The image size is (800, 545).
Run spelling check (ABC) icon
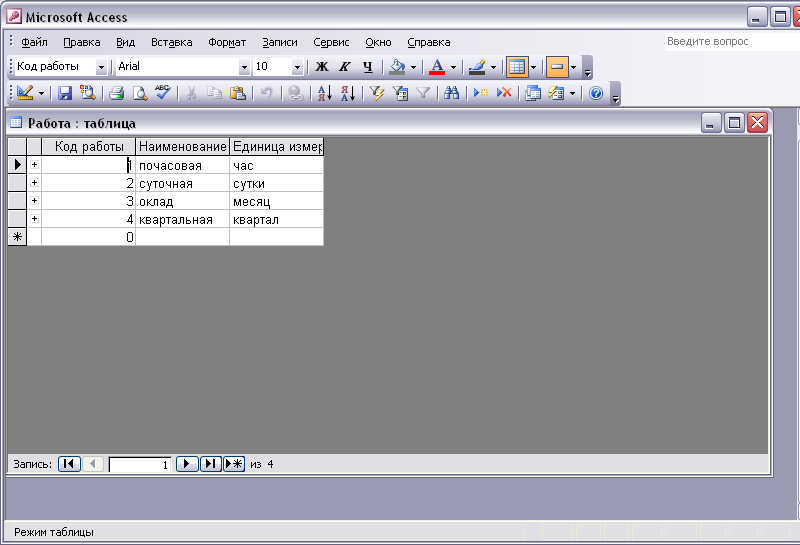coord(163,93)
